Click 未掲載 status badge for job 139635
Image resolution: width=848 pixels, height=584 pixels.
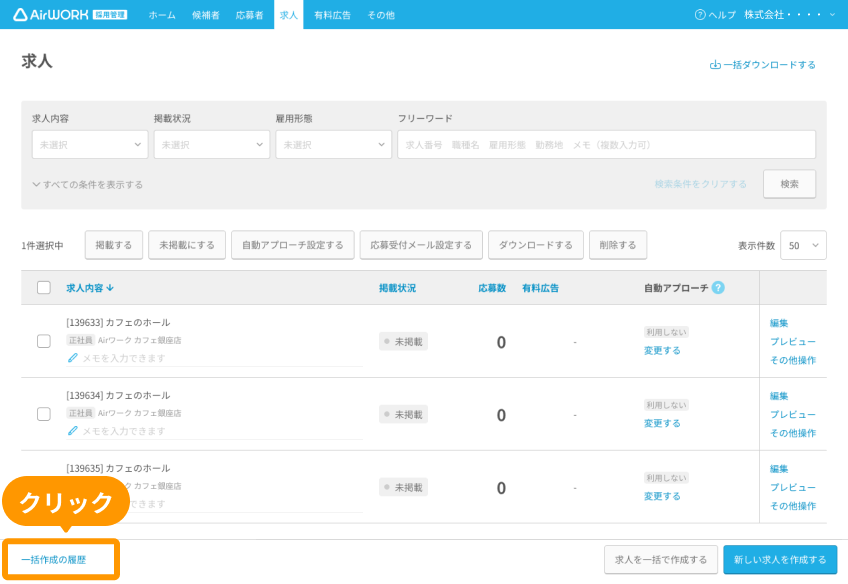point(403,487)
